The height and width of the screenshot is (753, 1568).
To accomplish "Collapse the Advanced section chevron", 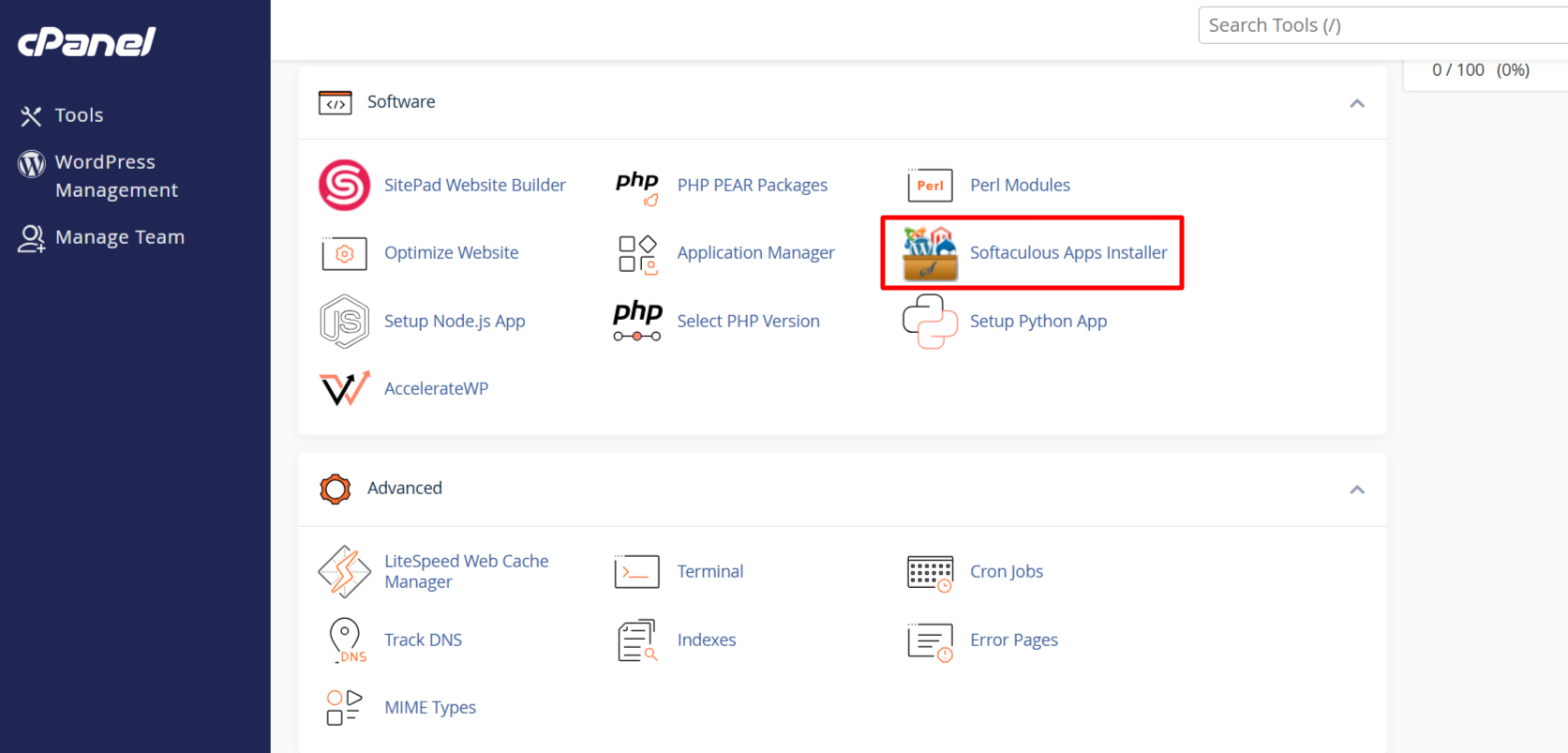I will point(1357,489).
